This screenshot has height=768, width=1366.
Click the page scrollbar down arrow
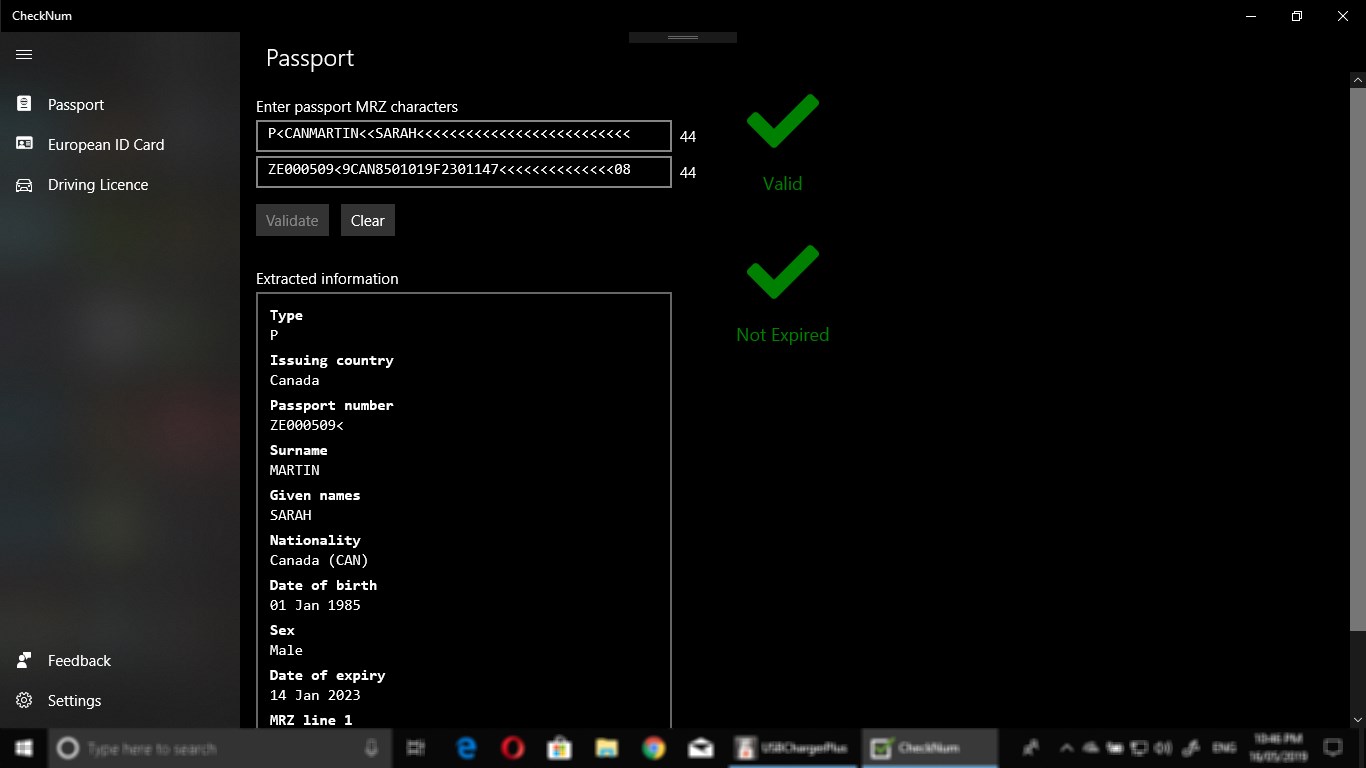click(1358, 720)
